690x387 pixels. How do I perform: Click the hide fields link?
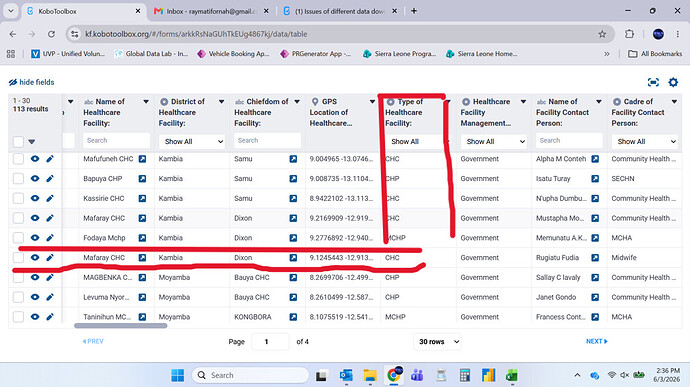tap(31, 82)
